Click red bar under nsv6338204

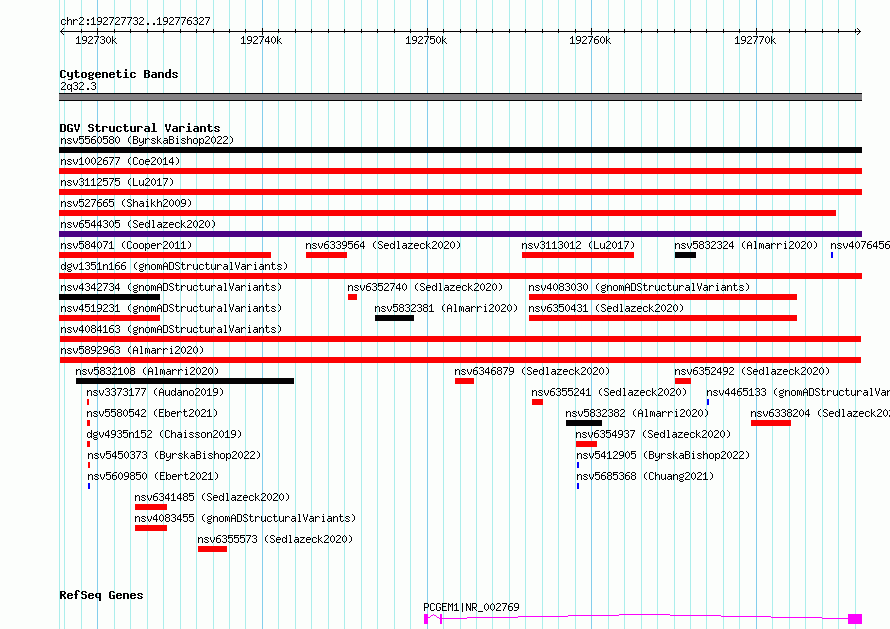pyautogui.click(x=771, y=423)
